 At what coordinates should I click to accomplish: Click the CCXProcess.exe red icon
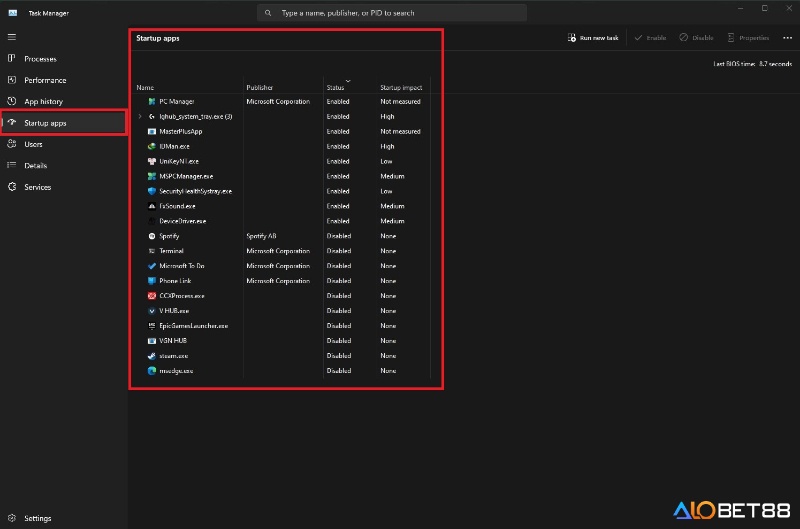click(x=152, y=296)
